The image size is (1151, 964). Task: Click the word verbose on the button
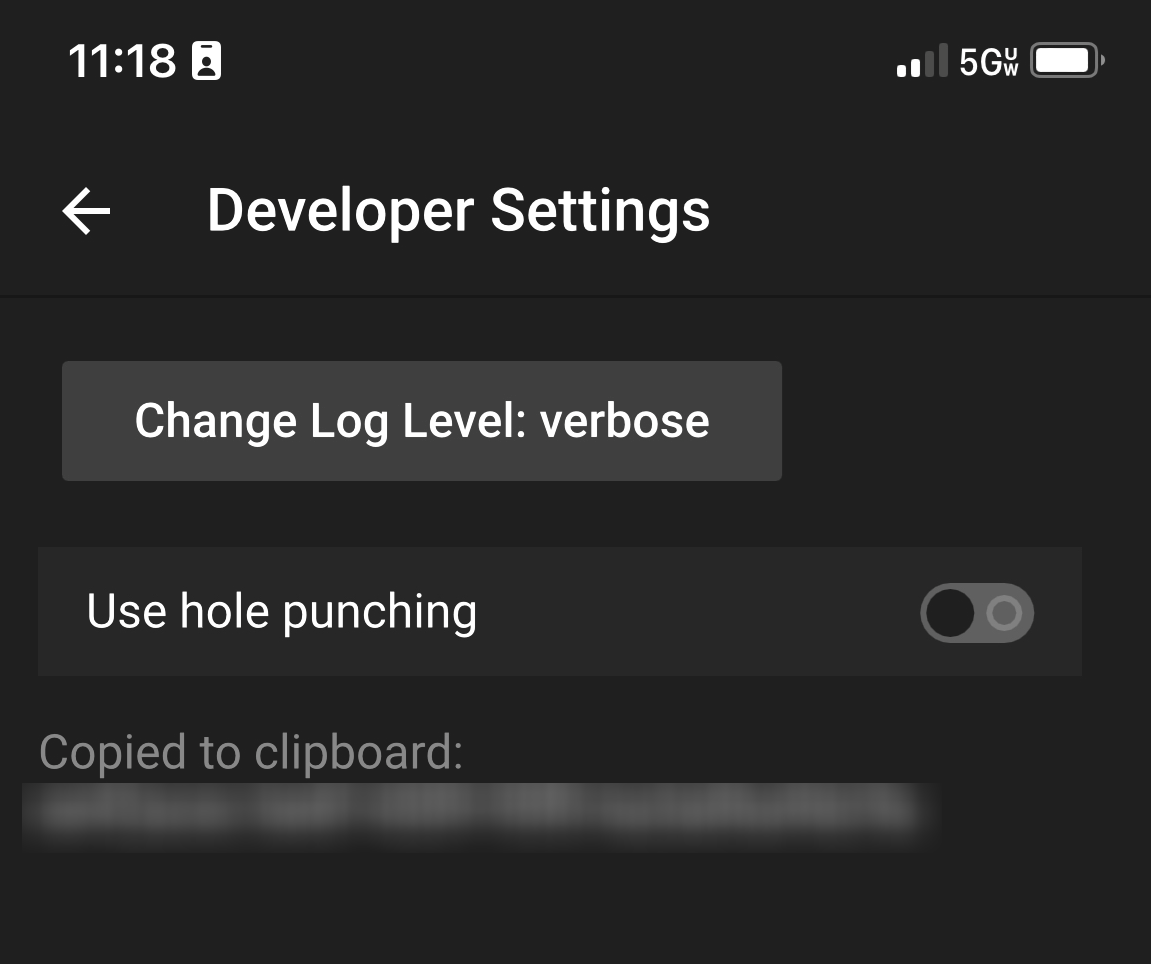click(x=625, y=421)
